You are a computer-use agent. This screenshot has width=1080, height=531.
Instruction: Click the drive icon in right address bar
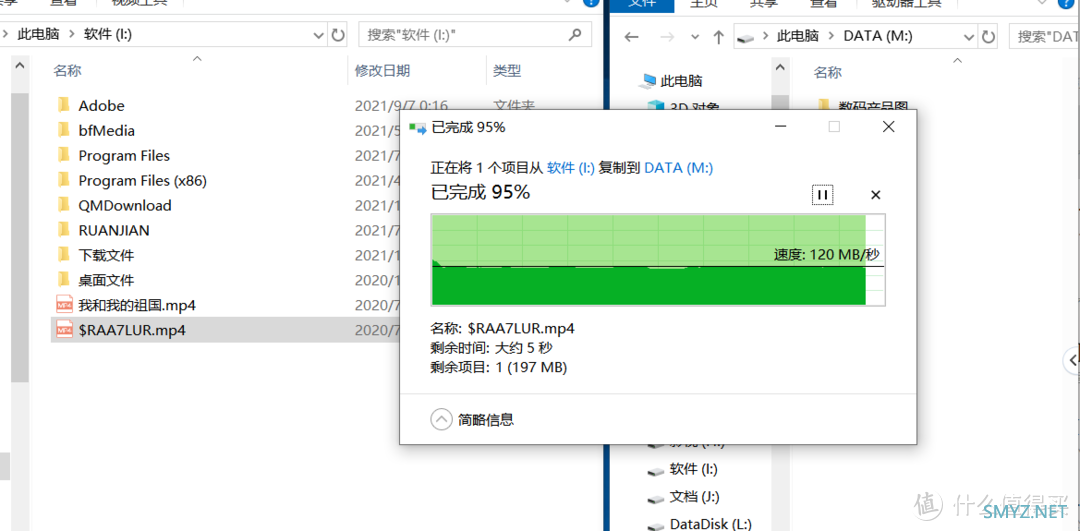(x=745, y=38)
